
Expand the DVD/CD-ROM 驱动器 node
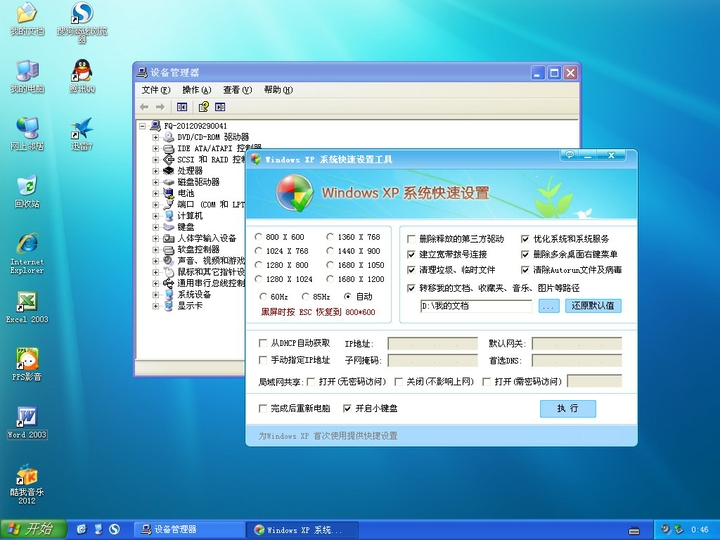(156, 137)
